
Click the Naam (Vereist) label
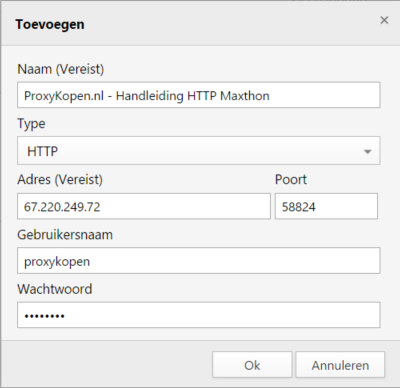point(61,69)
